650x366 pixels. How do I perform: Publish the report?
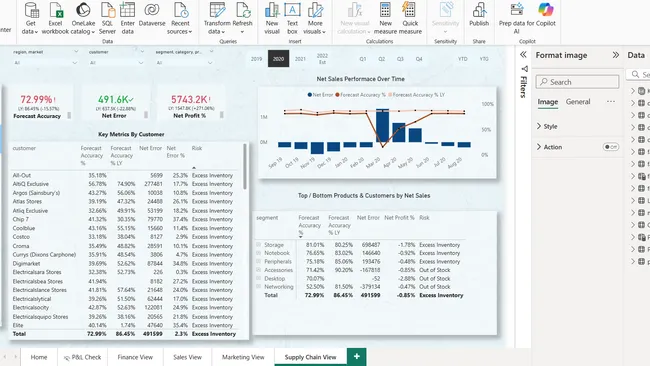(479, 15)
